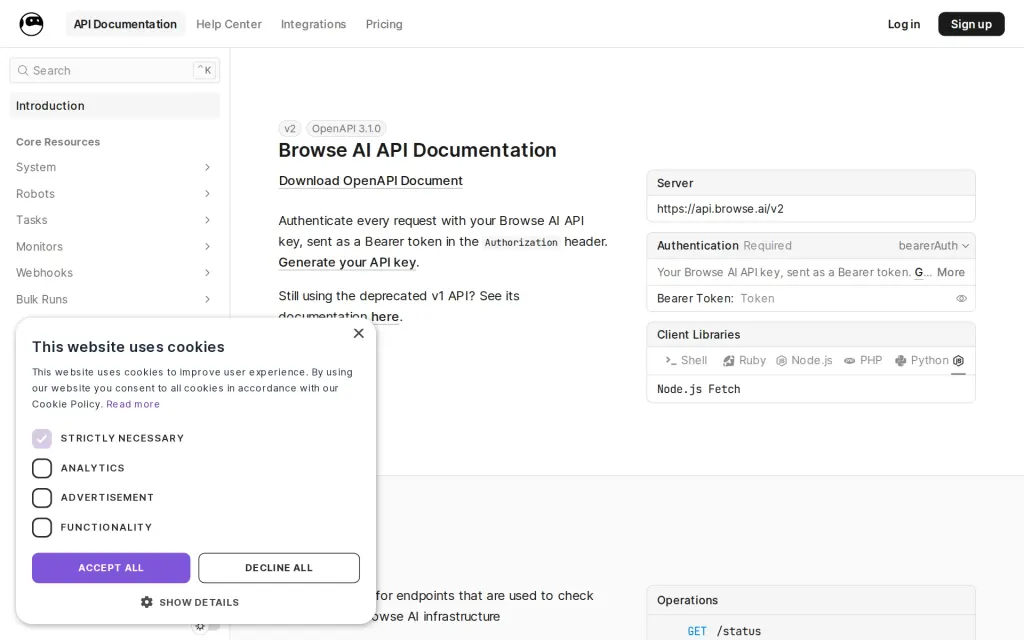Select Introduction in the sidebar
The image size is (1024, 640).
114,106
